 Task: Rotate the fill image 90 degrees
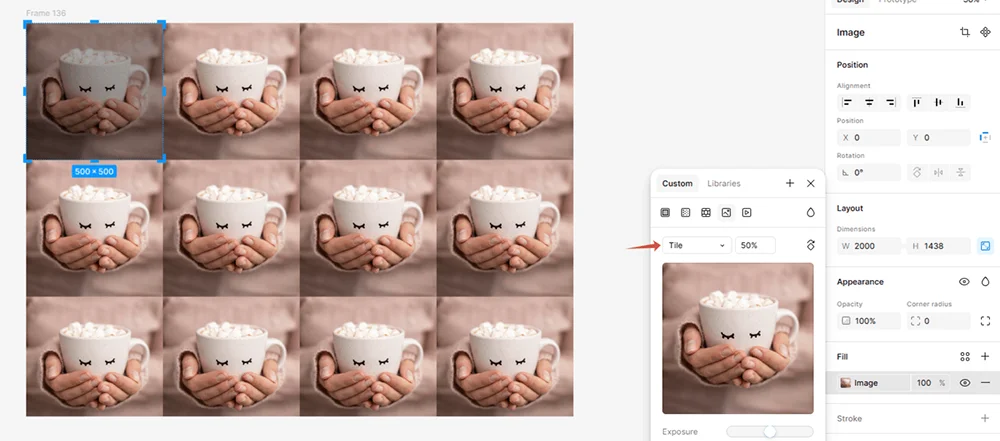coord(811,245)
